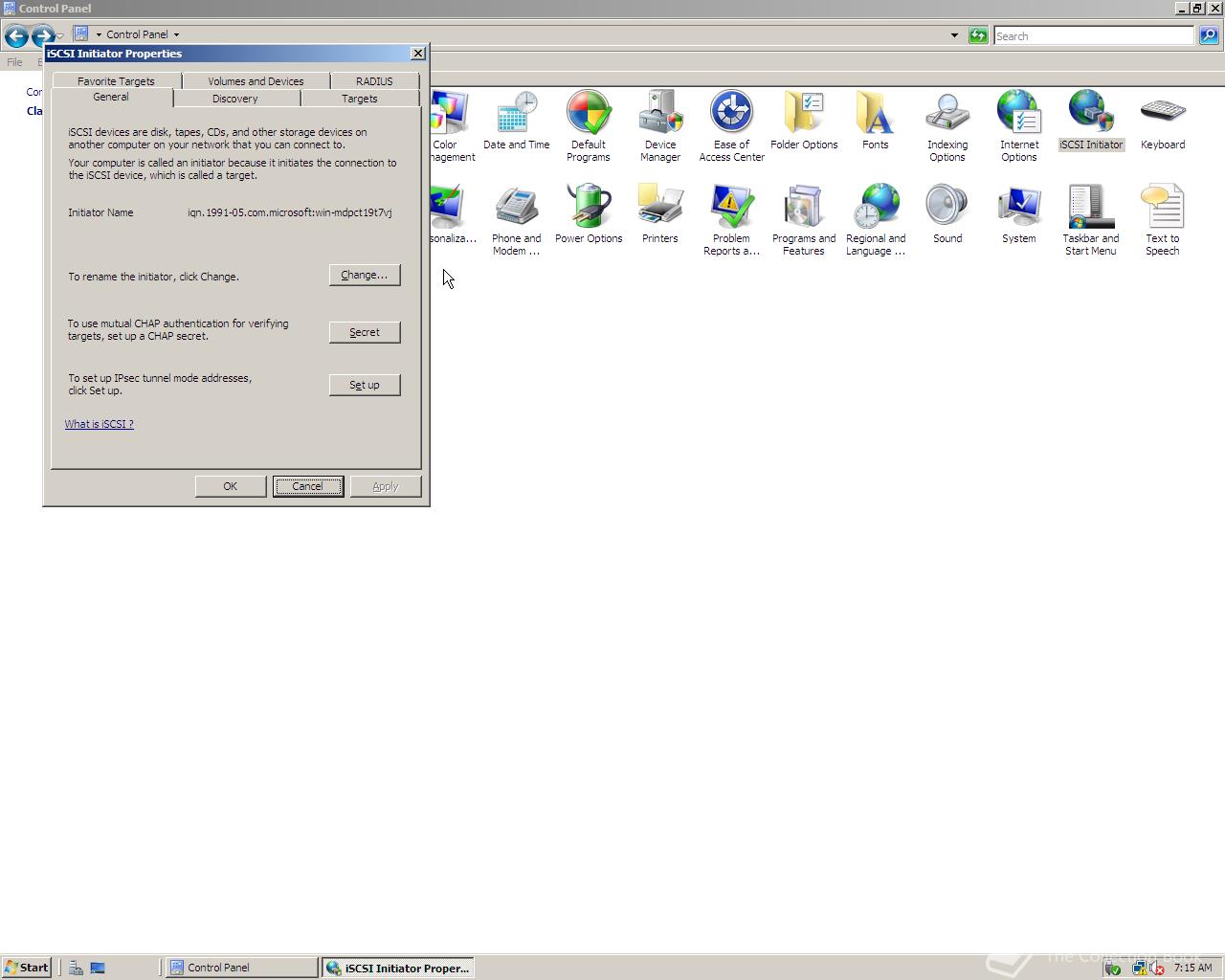
Task: Switch to the Discovery tab
Action: (x=235, y=99)
